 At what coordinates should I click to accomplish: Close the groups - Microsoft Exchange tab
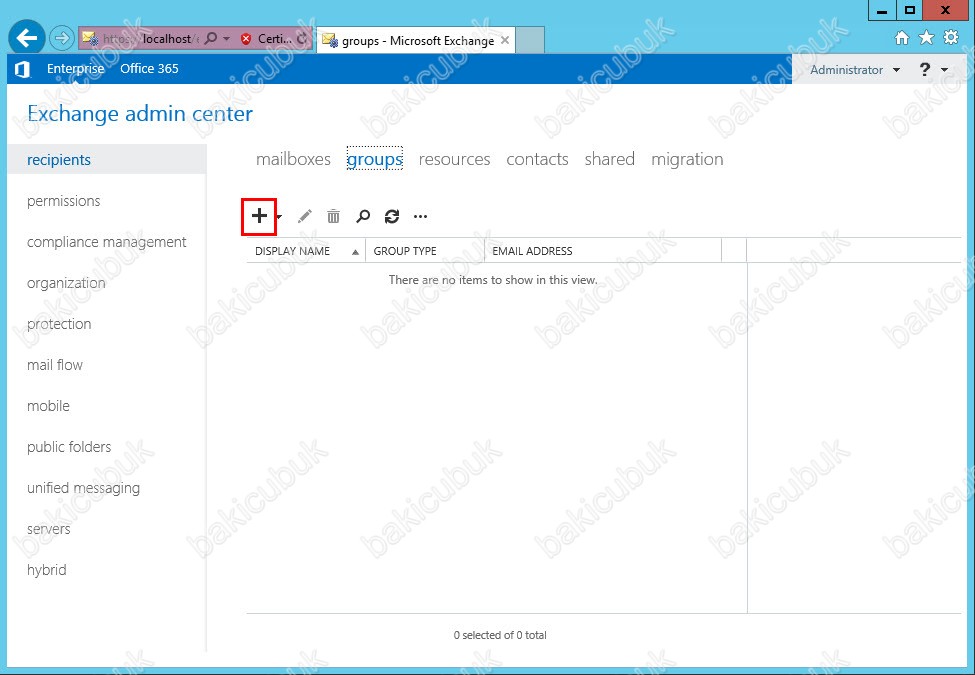tap(505, 40)
